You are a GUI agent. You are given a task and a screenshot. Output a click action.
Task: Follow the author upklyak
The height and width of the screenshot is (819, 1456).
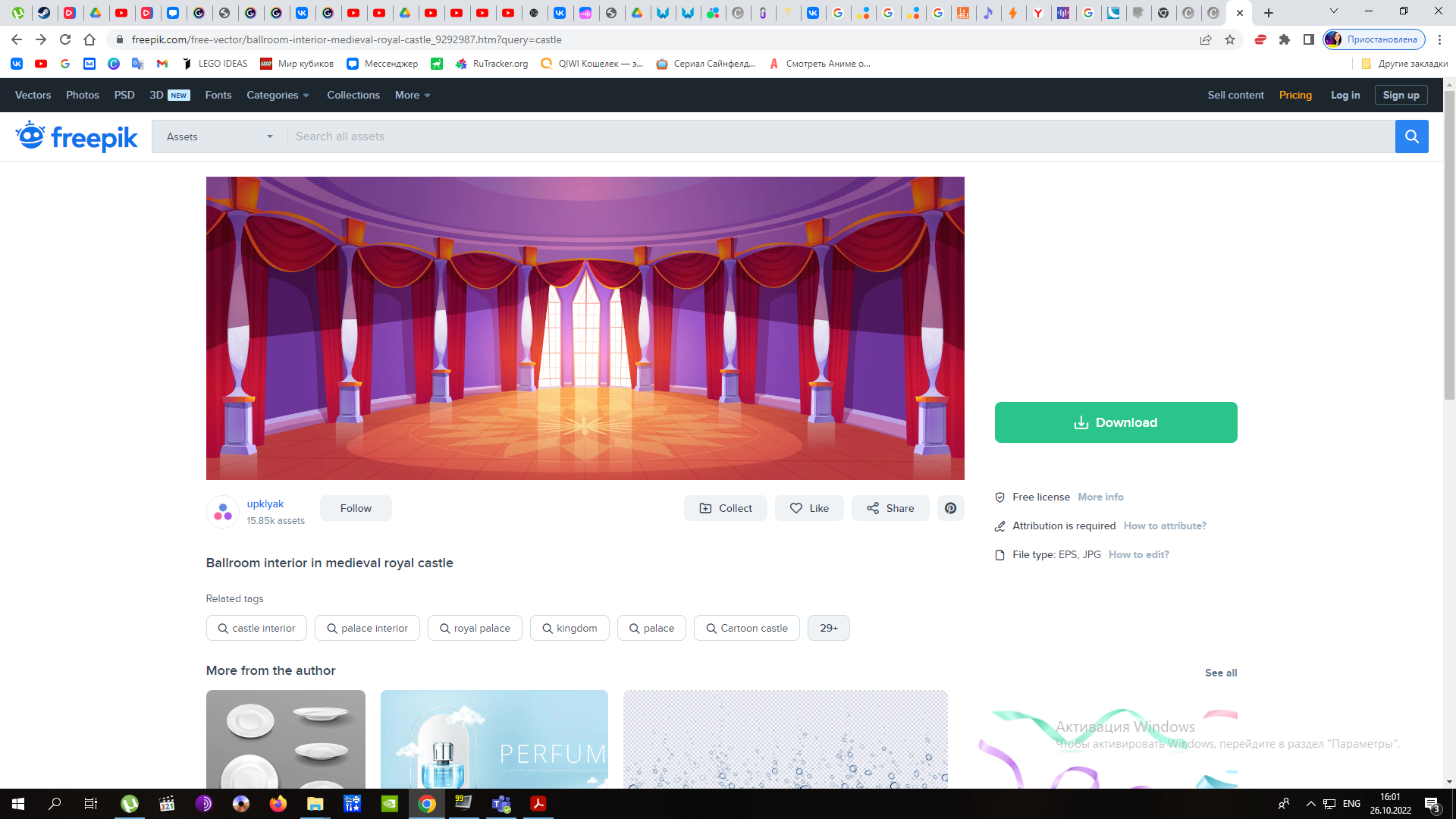[356, 508]
